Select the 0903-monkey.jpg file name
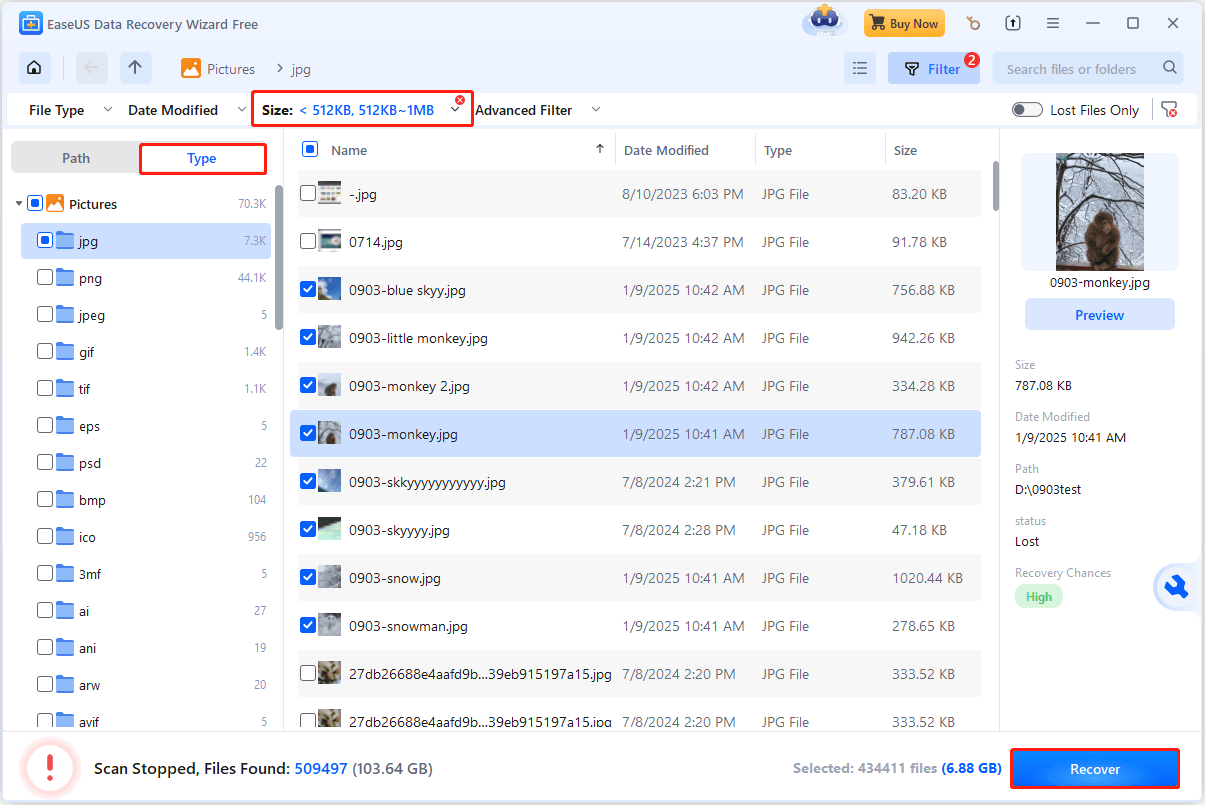The height and width of the screenshot is (805, 1205). pyautogui.click(x=403, y=434)
